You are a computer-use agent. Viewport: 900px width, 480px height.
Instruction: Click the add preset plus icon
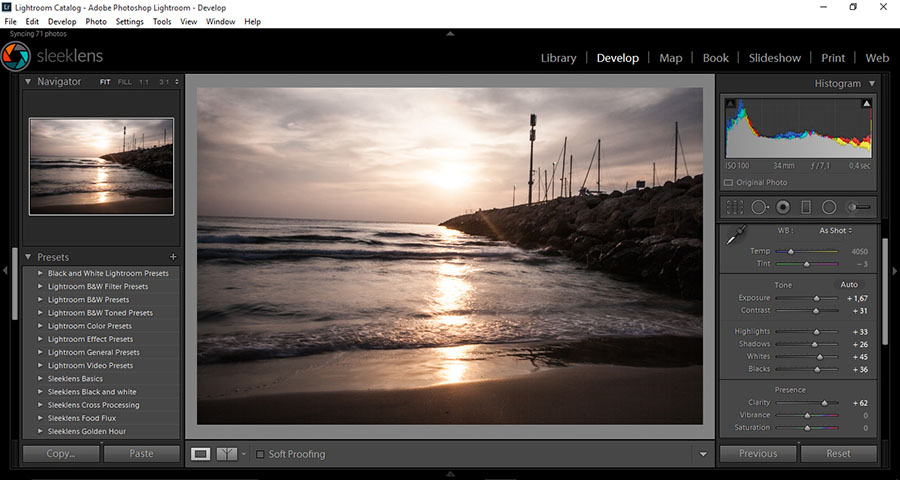pyautogui.click(x=173, y=257)
